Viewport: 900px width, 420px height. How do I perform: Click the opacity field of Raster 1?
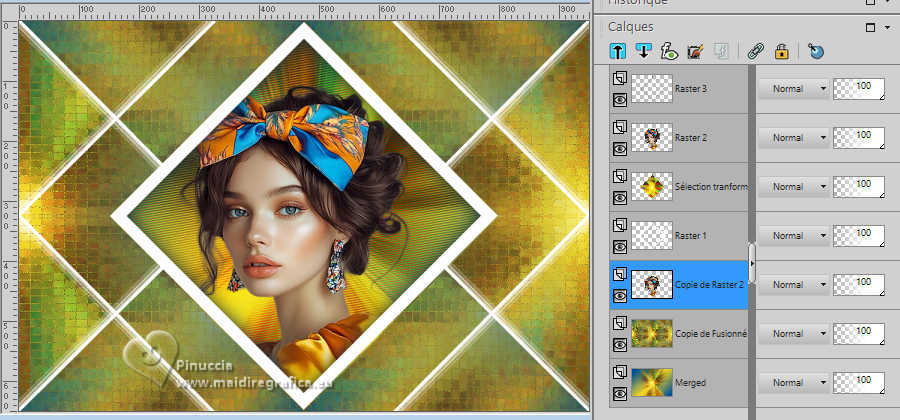[859, 236]
